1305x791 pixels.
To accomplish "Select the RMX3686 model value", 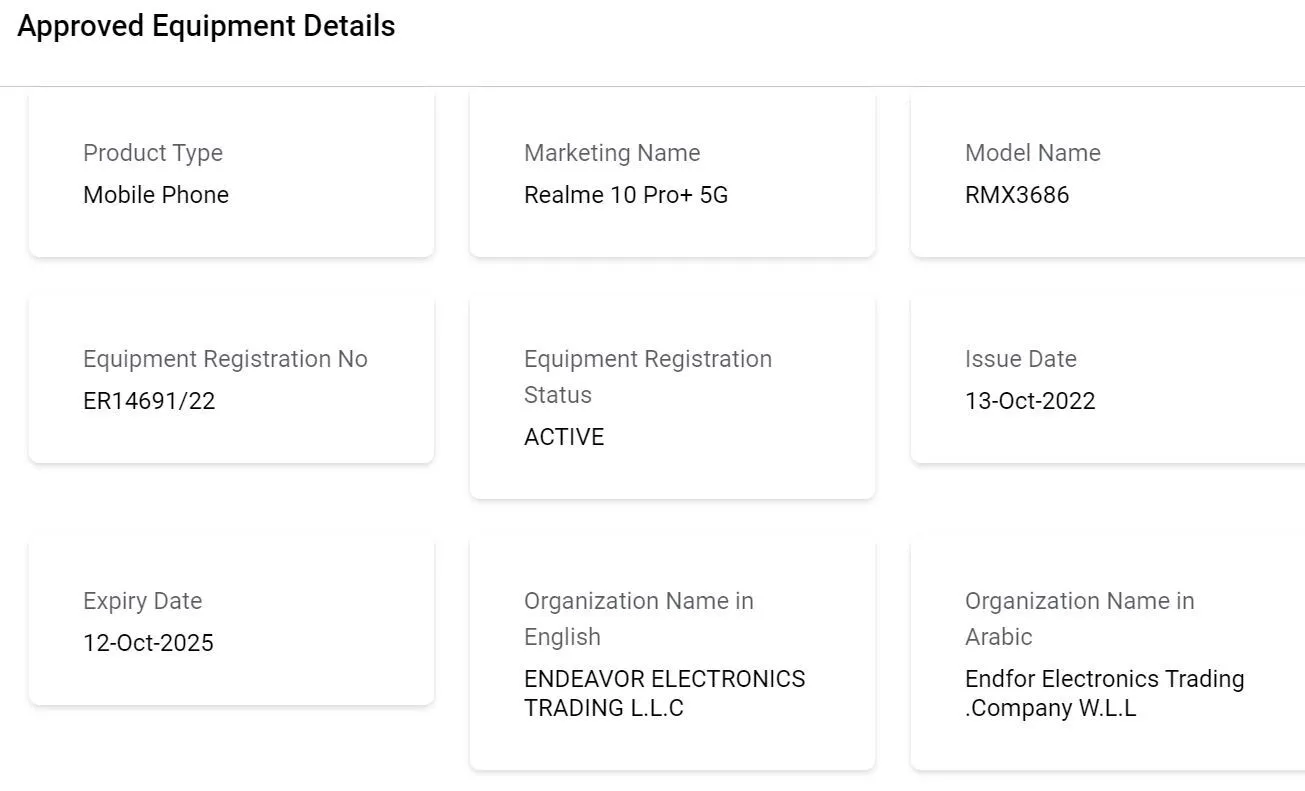I will pyautogui.click(x=1017, y=195).
